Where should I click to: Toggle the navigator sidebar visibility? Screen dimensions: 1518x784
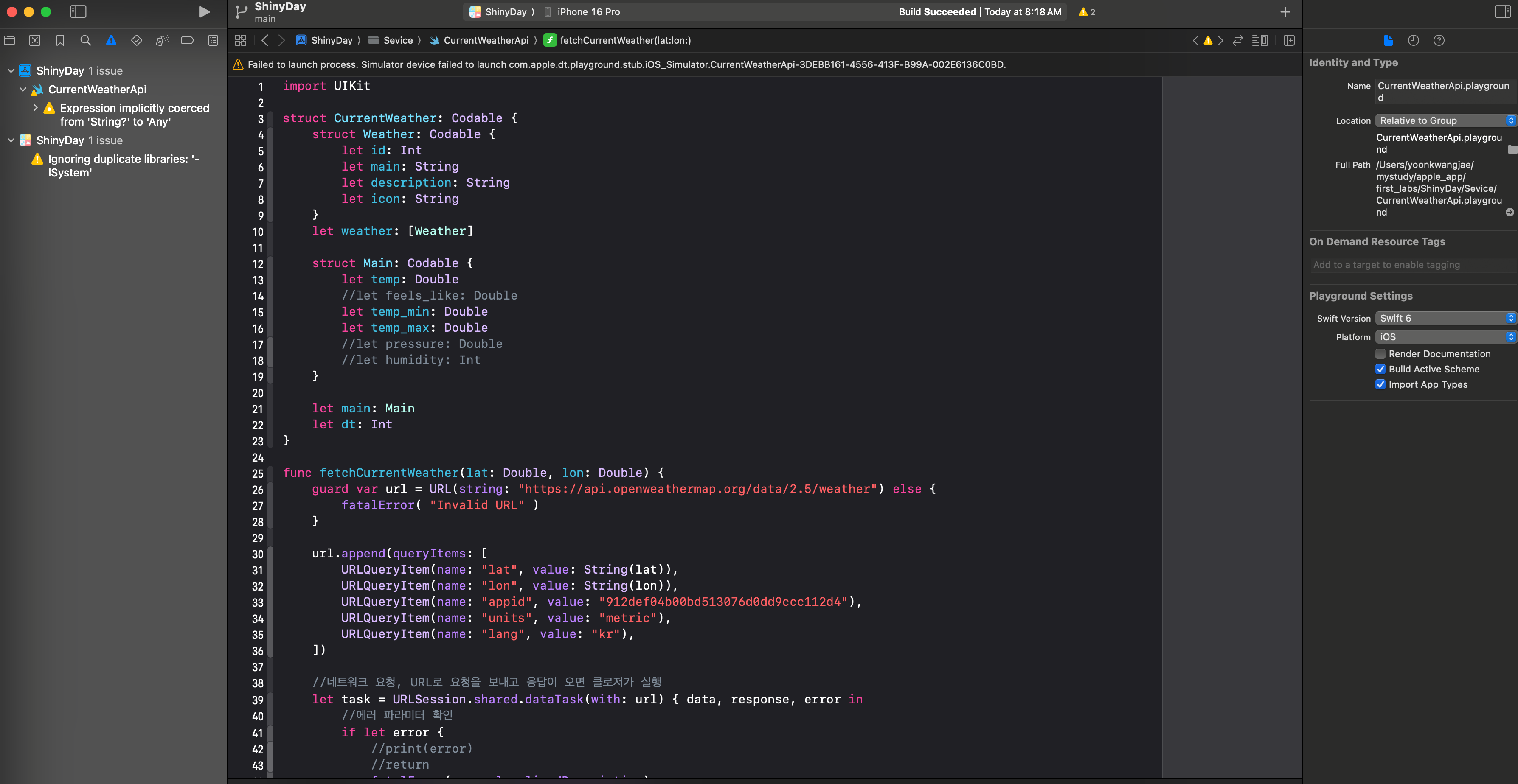click(x=78, y=12)
